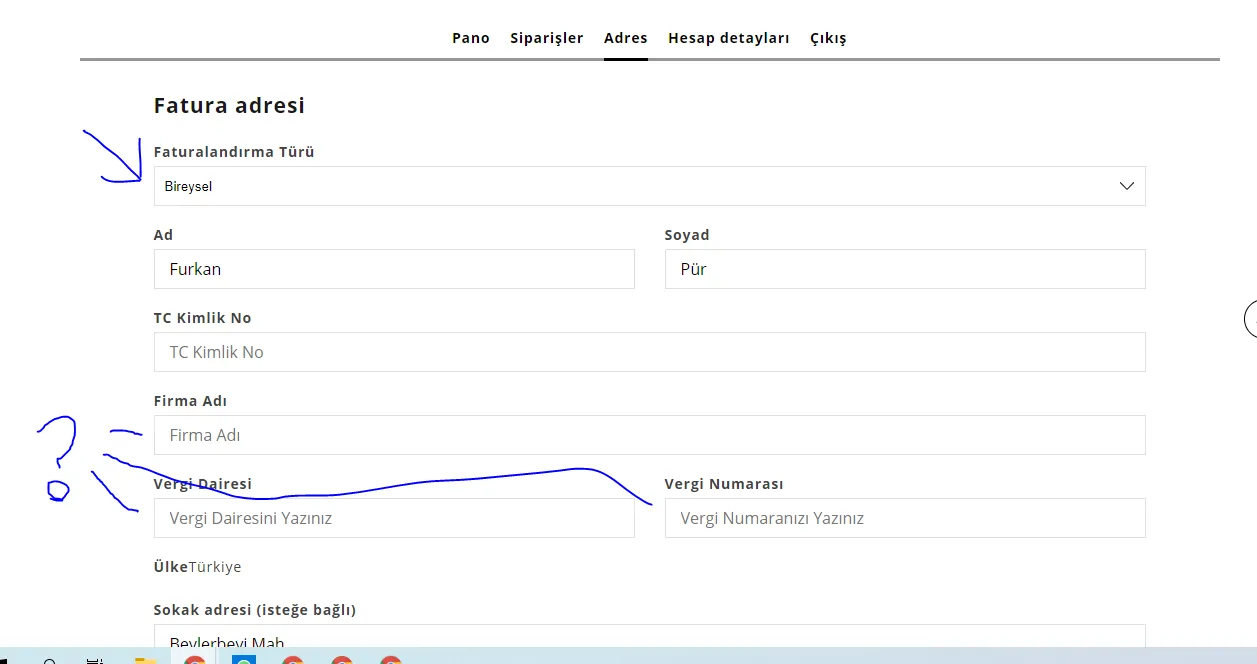Click the Sokak adresi (isteğe bağlı) label

click(255, 610)
